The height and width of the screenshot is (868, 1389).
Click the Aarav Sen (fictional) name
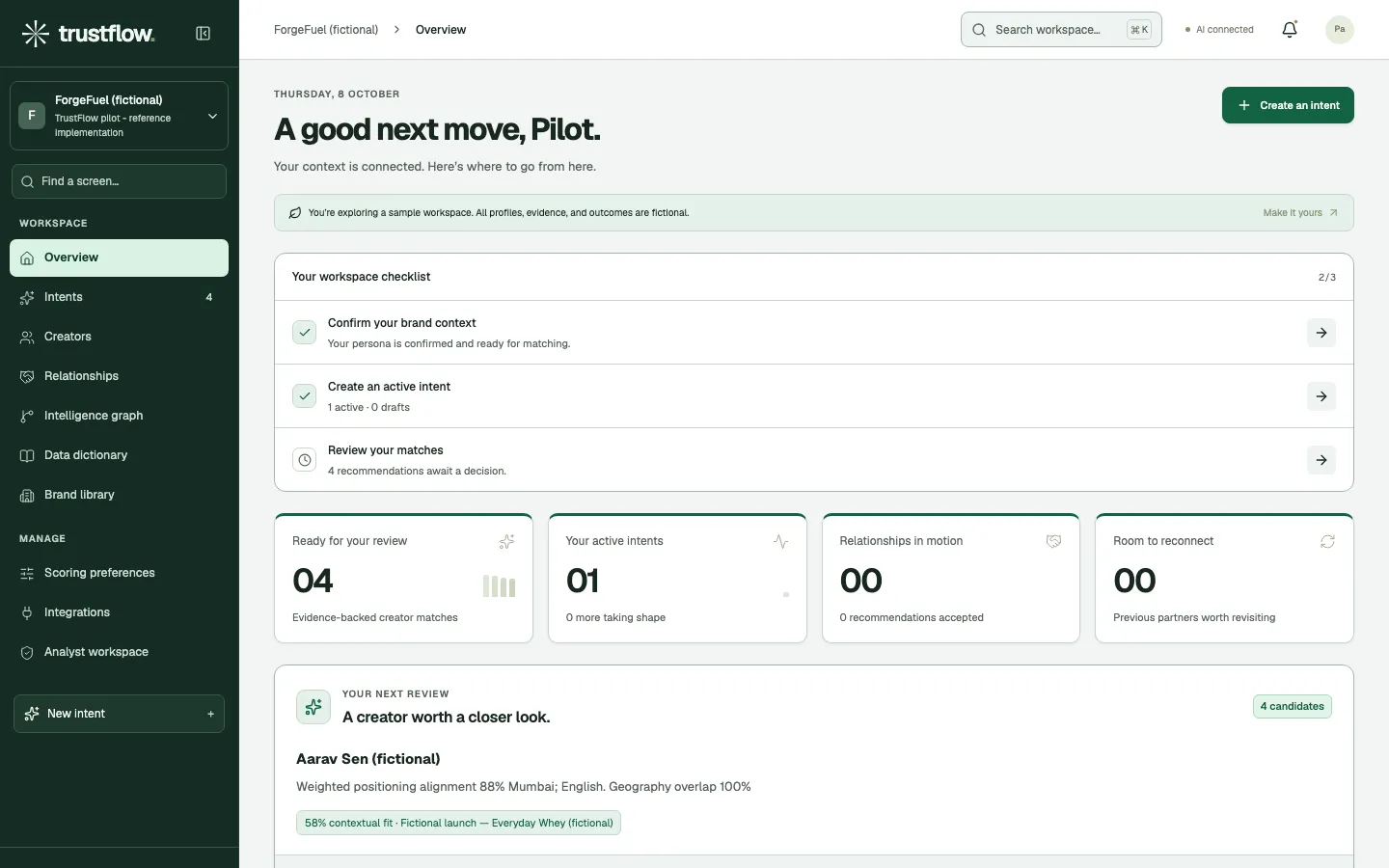(x=368, y=759)
